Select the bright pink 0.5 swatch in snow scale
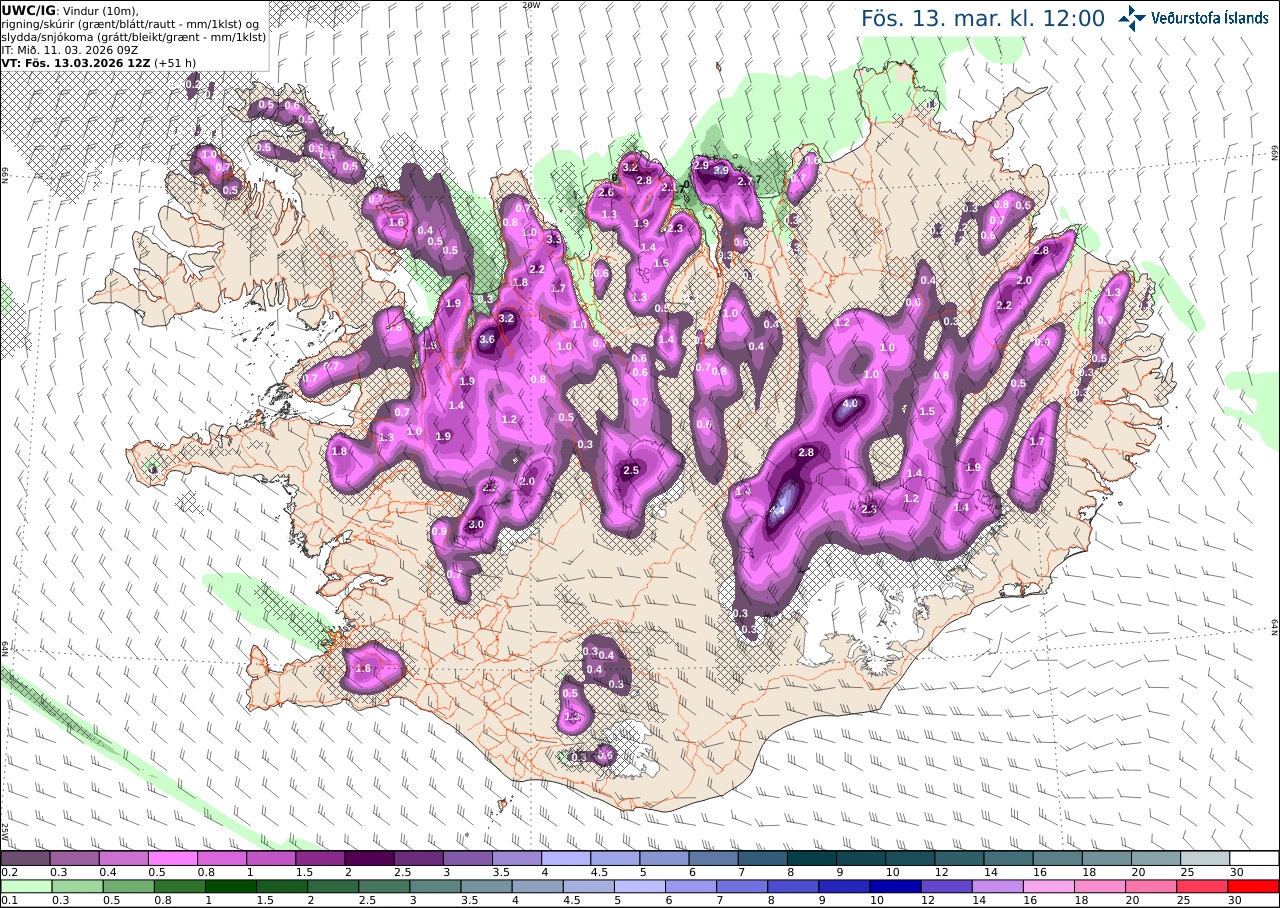 pos(173,858)
